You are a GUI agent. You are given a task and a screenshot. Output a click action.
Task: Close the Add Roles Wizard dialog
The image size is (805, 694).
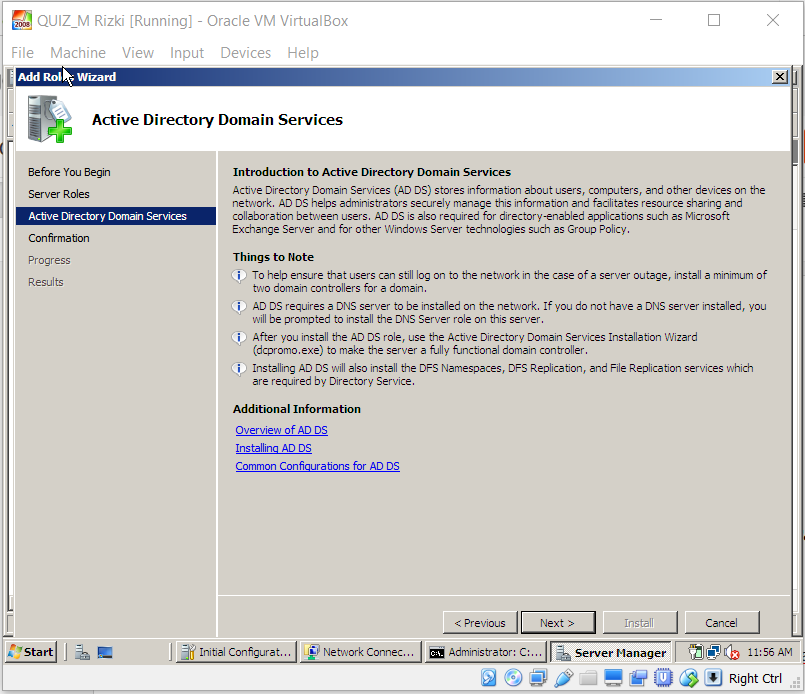[780, 76]
